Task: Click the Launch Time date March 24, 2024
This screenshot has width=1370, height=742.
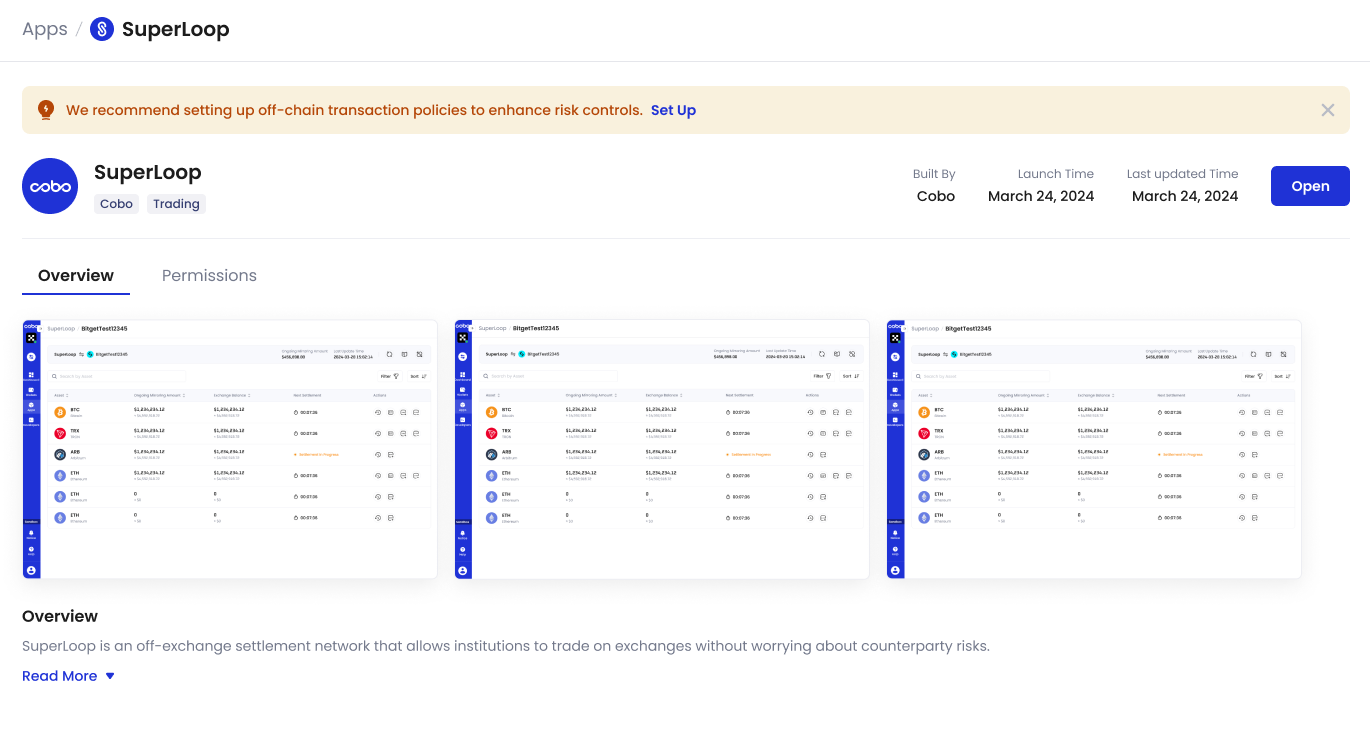Action: pos(1041,196)
